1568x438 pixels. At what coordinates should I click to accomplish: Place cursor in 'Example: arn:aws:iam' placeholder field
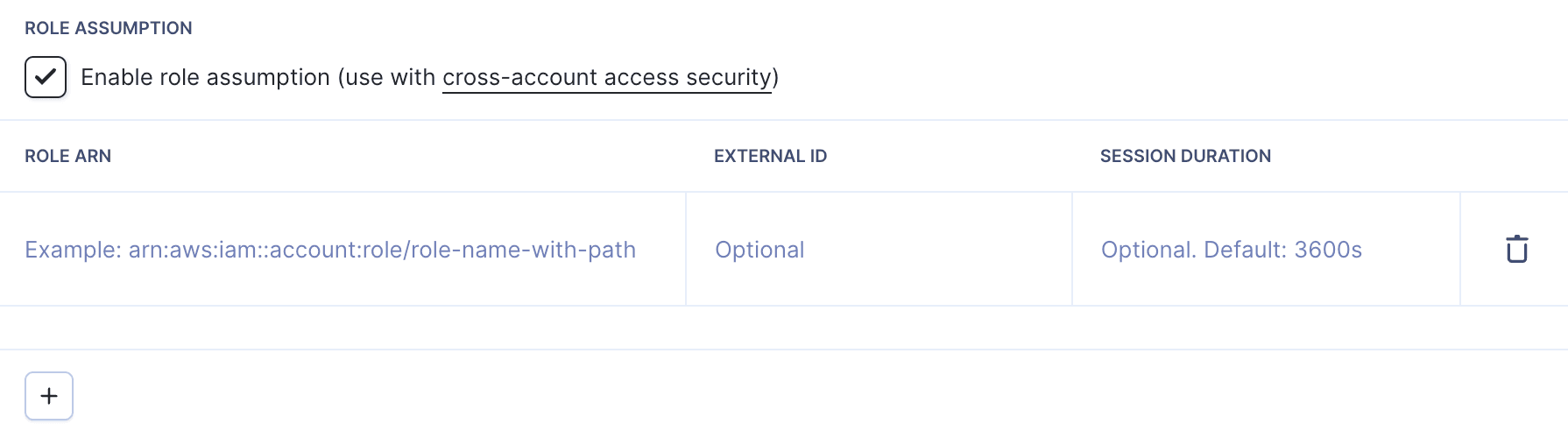point(330,250)
